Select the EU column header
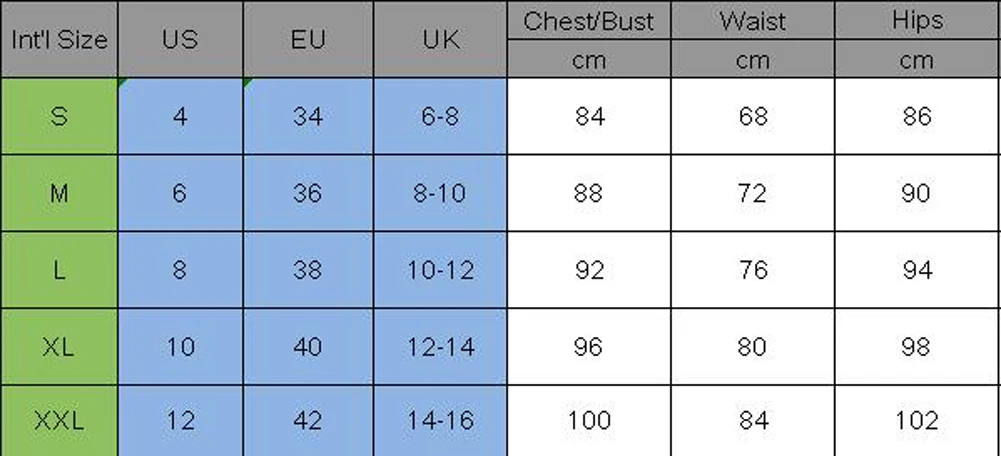The width and height of the screenshot is (1001, 456). click(x=308, y=40)
